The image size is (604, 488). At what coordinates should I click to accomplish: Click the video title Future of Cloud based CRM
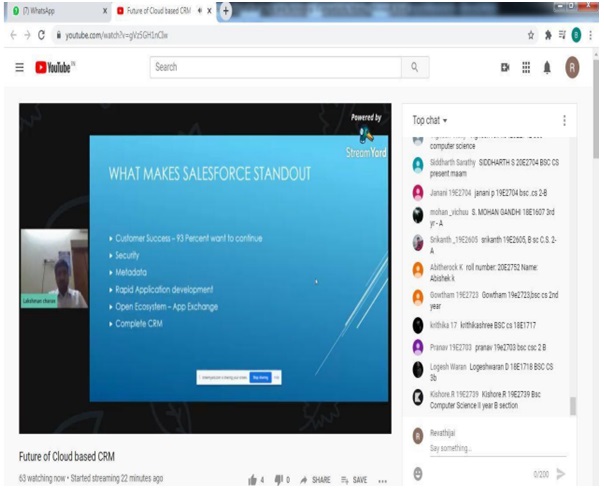[67, 457]
